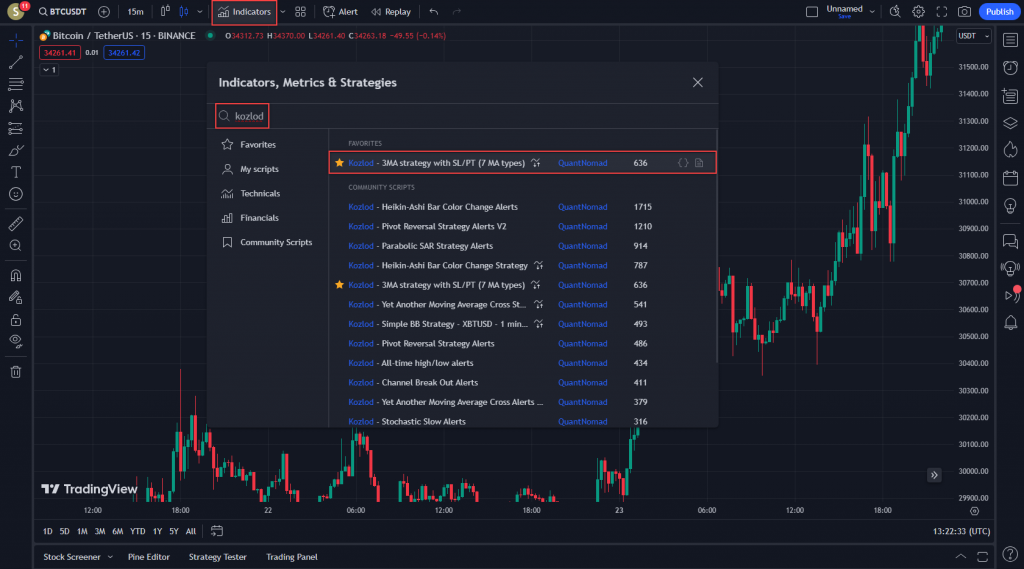Open the Trading Panel tab
Screen dimensions: 1024x569
click(x=291, y=557)
